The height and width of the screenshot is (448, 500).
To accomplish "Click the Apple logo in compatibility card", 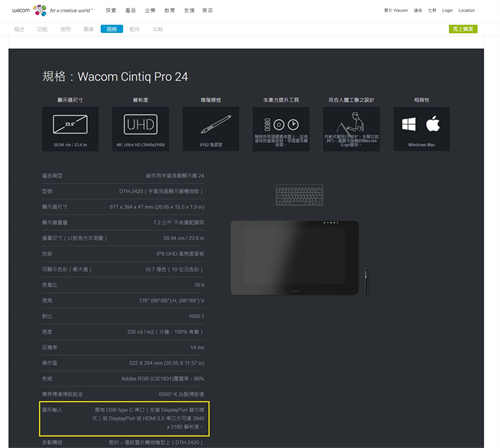I will (433, 124).
